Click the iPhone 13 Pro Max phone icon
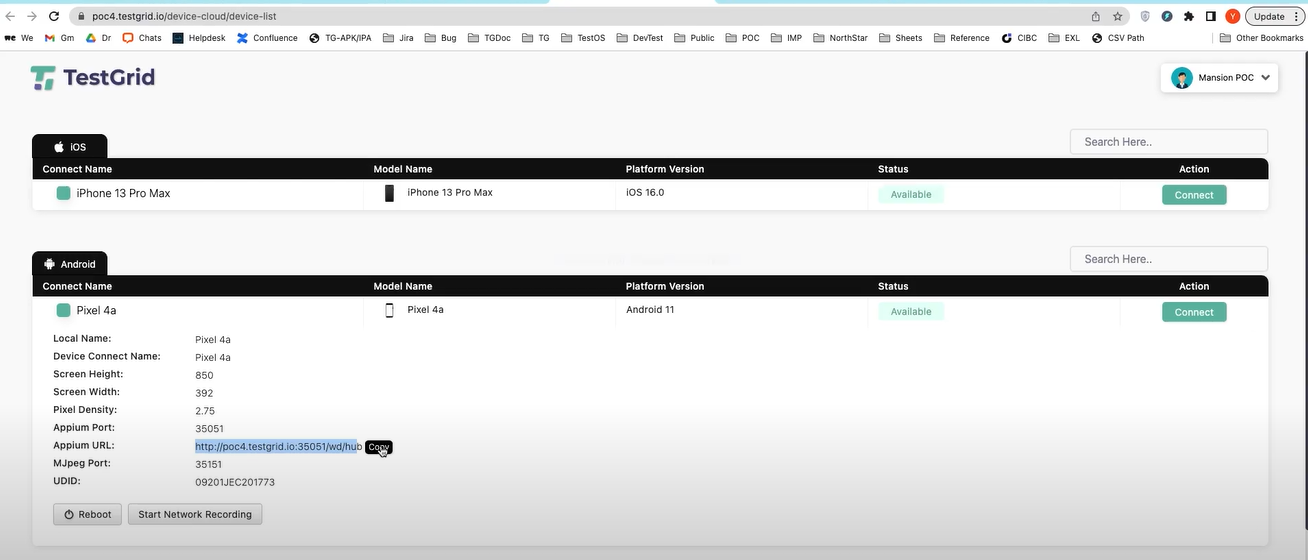The width and height of the screenshot is (1308, 560). coord(390,193)
